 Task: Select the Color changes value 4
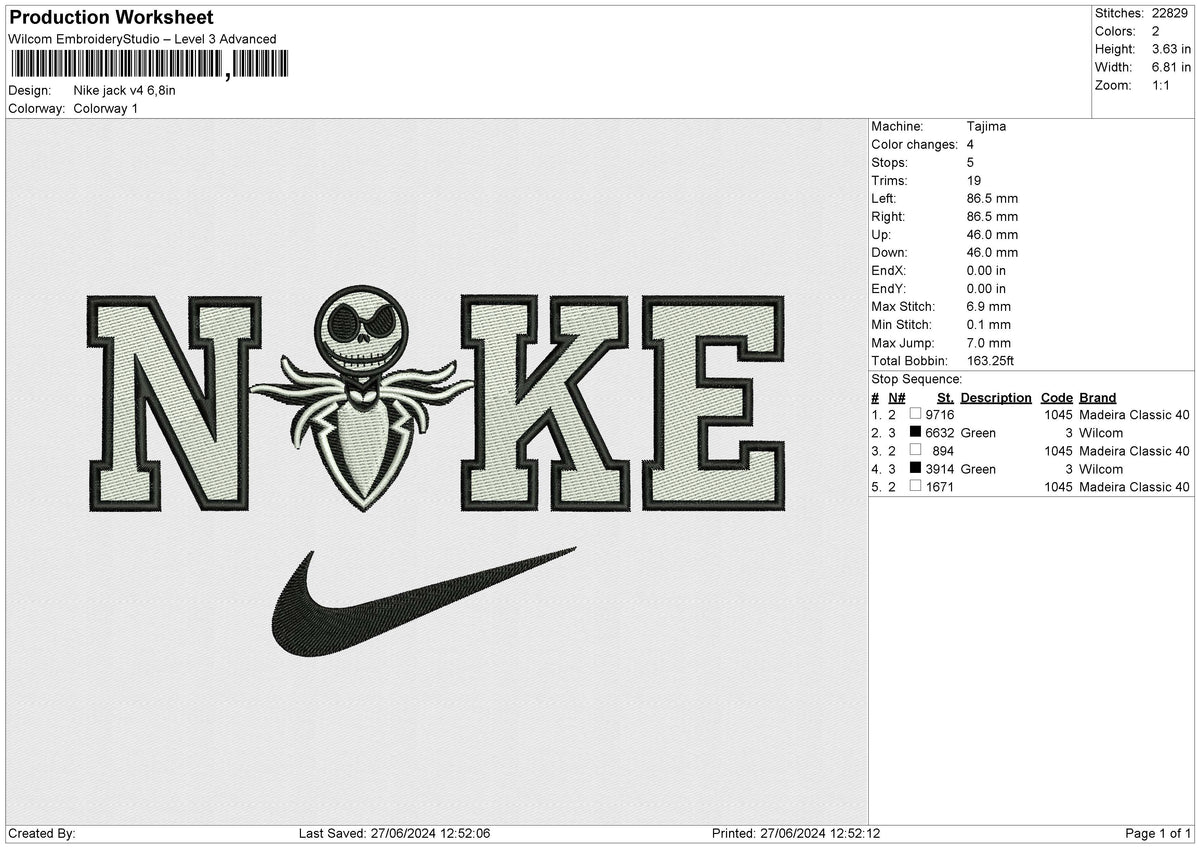tap(971, 145)
